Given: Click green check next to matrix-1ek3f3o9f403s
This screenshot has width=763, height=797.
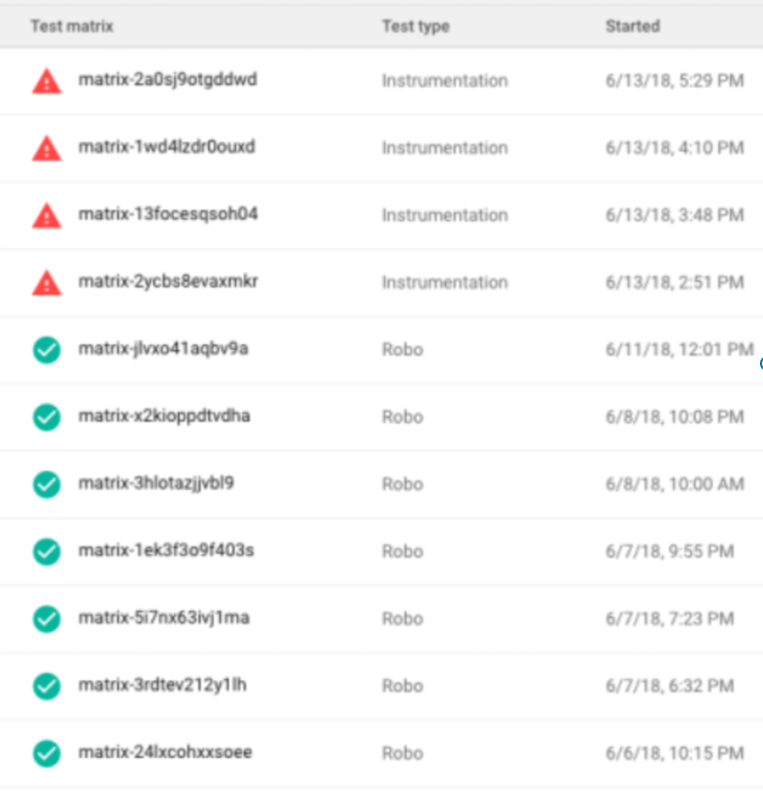Looking at the screenshot, I should click(46, 551).
